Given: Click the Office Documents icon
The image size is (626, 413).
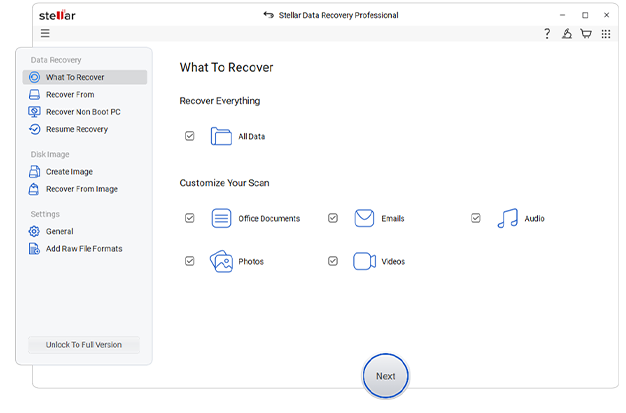Looking at the screenshot, I should (x=221, y=218).
